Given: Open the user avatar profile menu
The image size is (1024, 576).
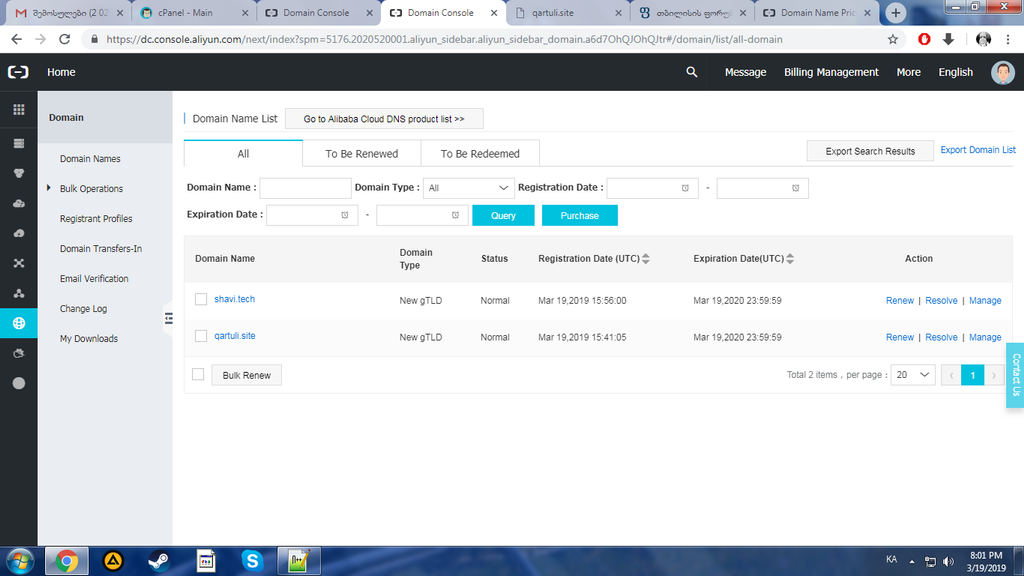Looking at the screenshot, I should pyautogui.click(x=1002, y=72).
